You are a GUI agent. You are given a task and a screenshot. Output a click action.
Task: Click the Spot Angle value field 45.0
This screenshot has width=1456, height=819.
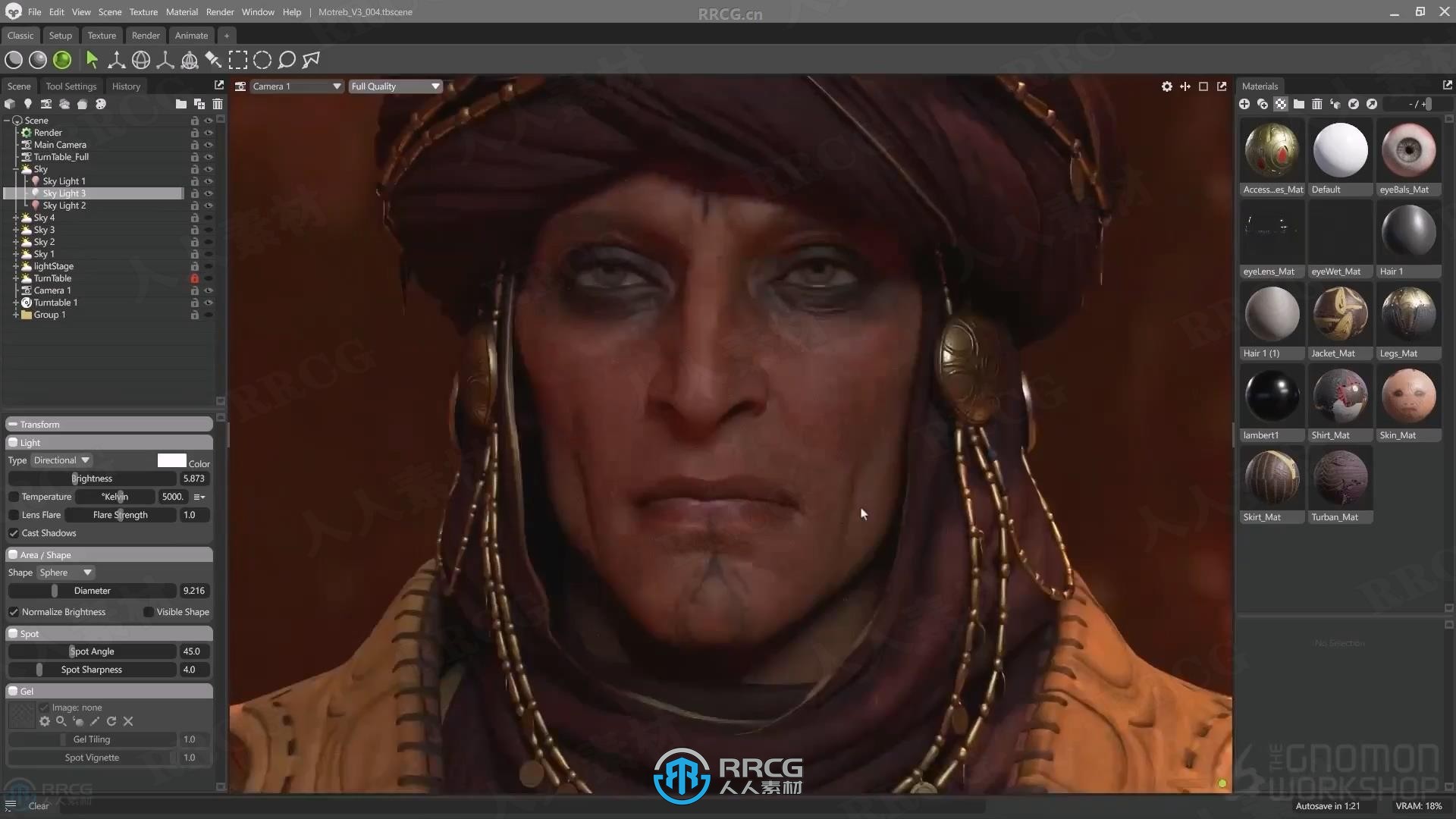click(194, 651)
